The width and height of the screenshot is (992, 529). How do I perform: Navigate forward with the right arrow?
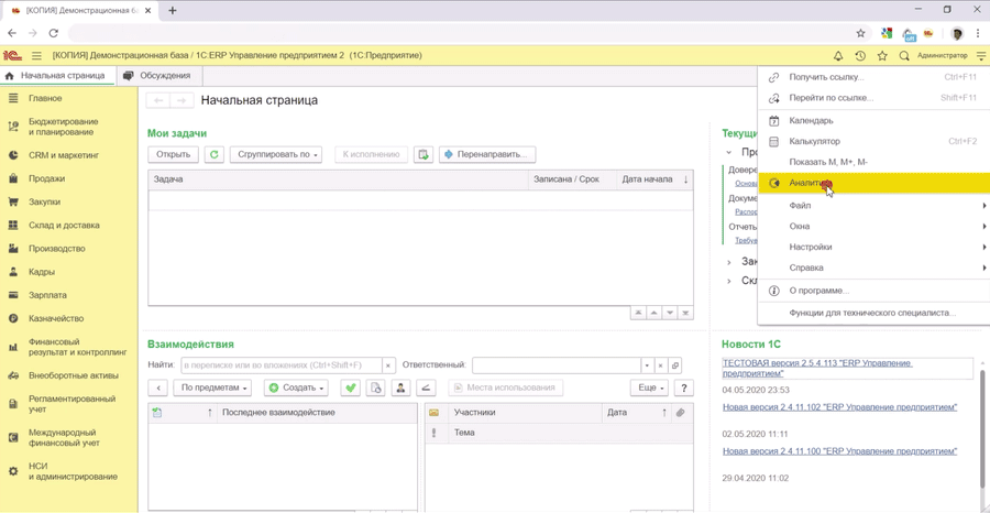coord(181,101)
